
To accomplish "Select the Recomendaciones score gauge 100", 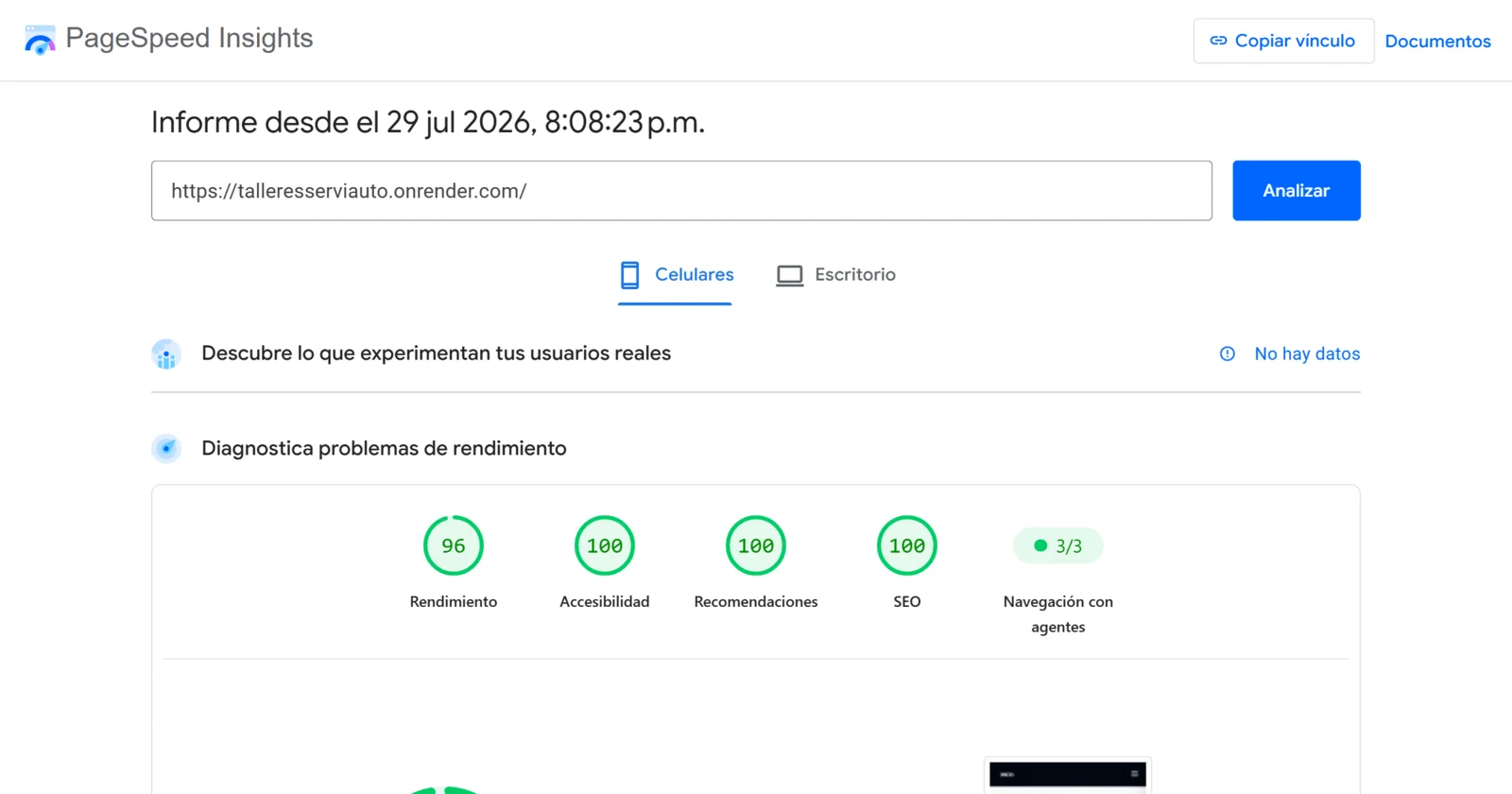I will [756, 545].
